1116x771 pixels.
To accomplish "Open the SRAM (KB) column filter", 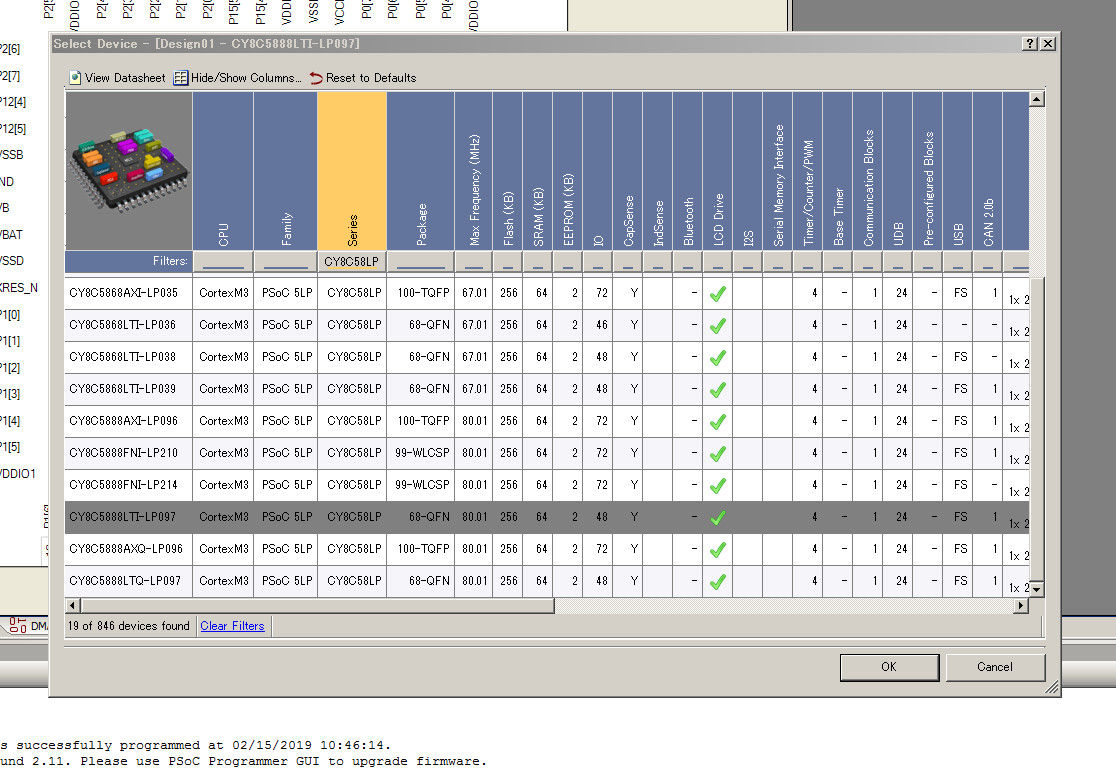I will 537,262.
